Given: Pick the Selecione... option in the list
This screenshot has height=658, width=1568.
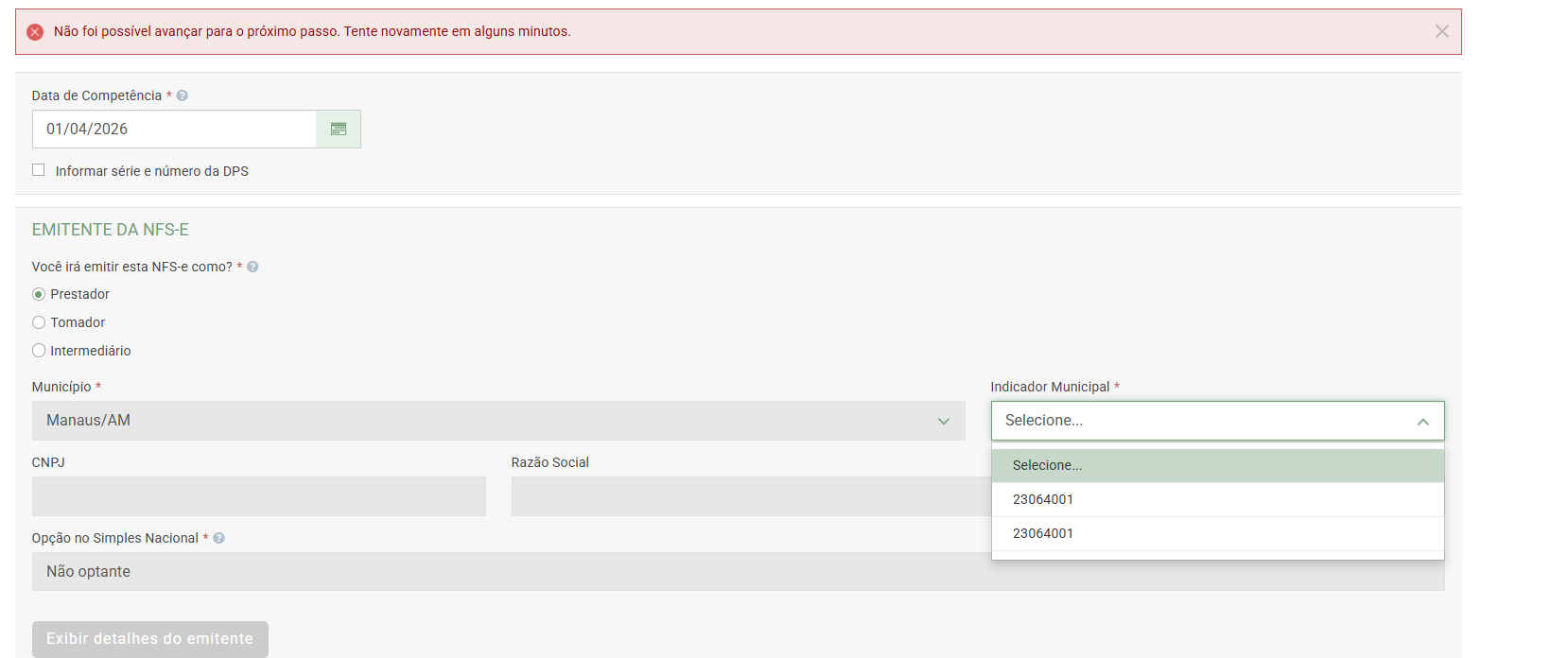Looking at the screenshot, I should click(x=1216, y=465).
